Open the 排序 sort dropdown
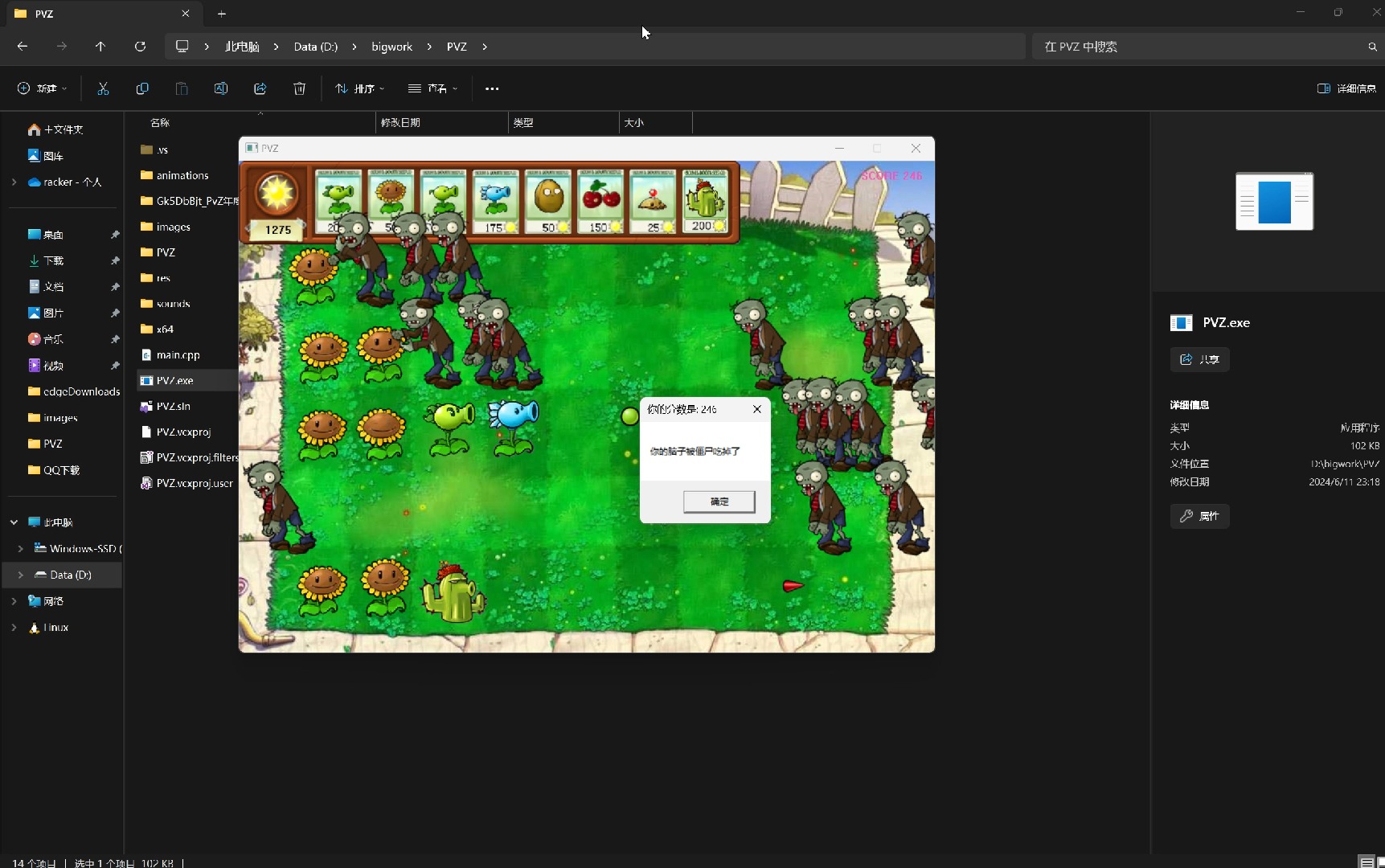 click(x=359, y=88)
